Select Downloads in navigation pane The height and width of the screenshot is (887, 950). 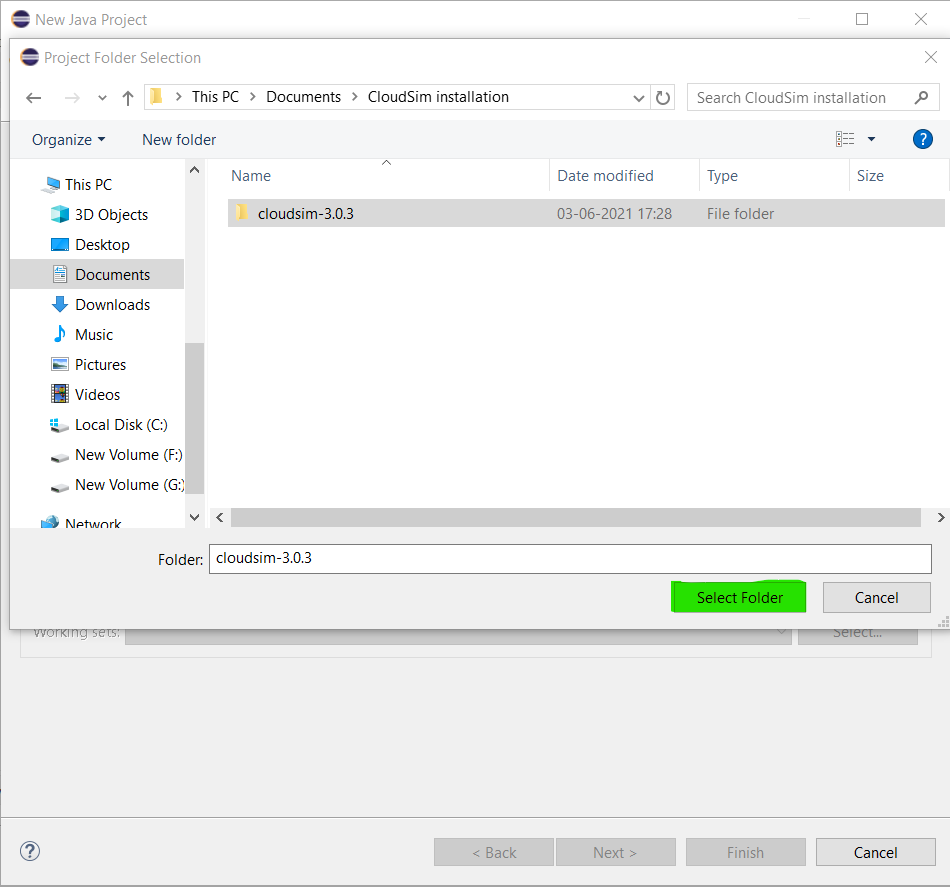(113, 305)
